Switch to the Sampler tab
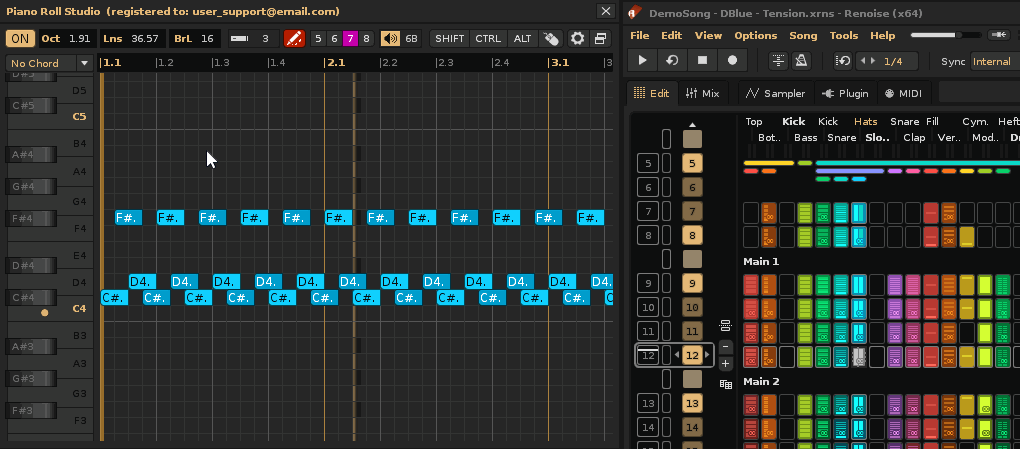Screen dimensions: 1020x449 (776, 93)
